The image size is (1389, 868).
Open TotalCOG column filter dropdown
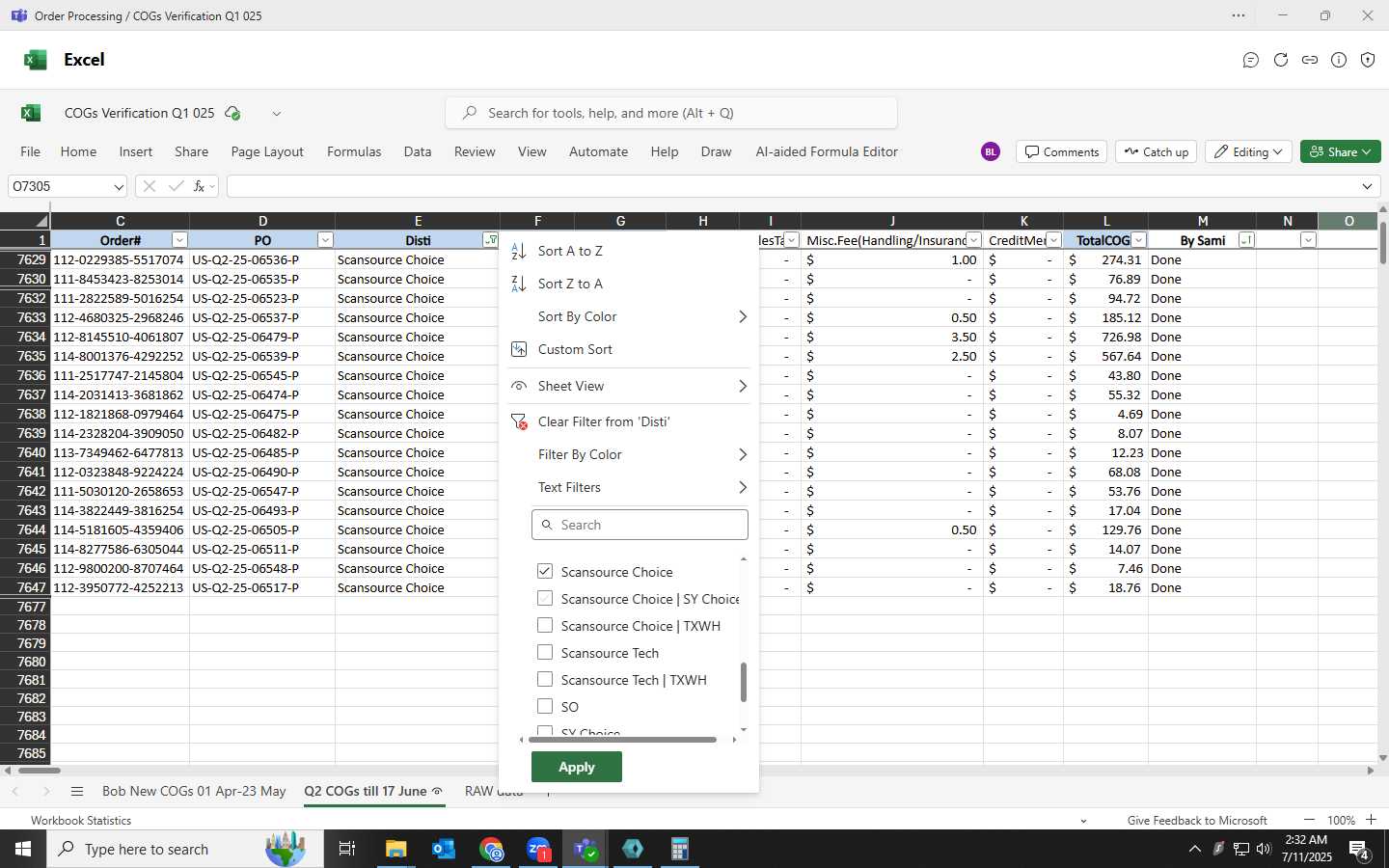coord(1139,240)
